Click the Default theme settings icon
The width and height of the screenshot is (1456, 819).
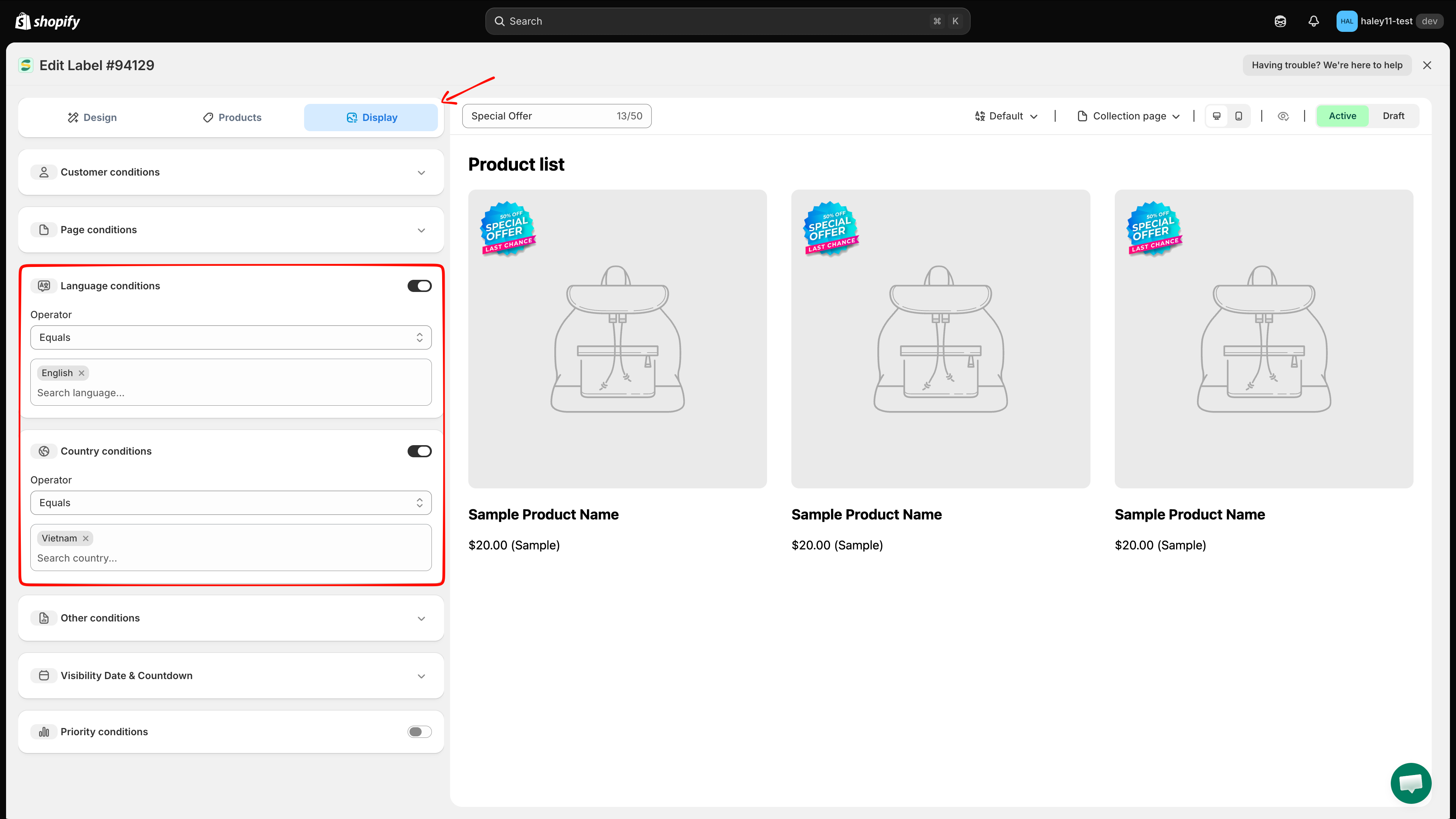coord(980,116)
